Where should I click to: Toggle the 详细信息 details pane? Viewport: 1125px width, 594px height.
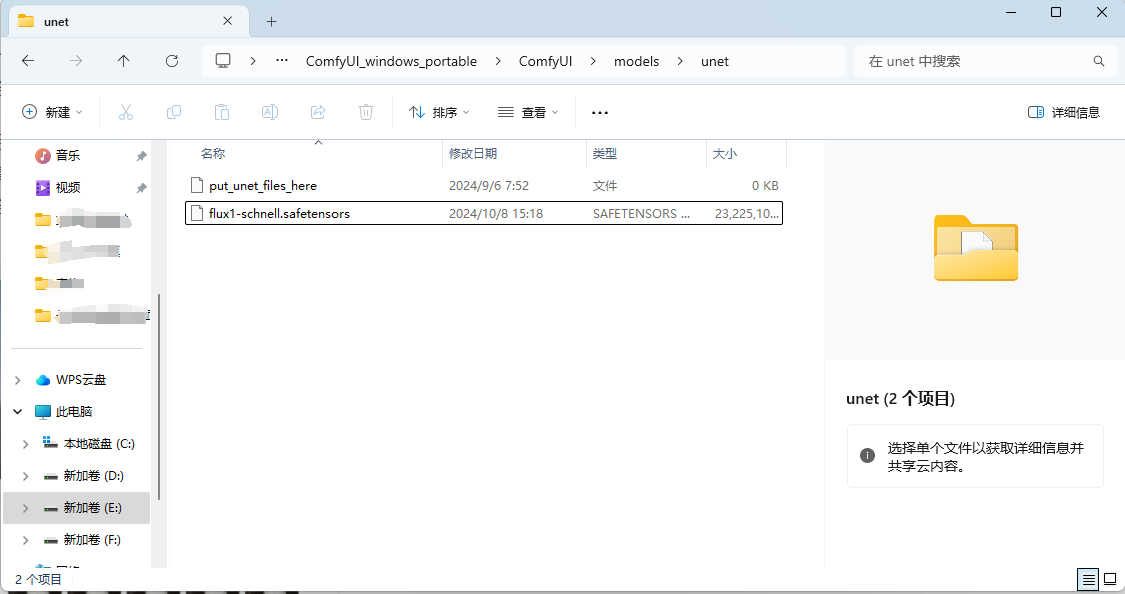click(1064, 111)
